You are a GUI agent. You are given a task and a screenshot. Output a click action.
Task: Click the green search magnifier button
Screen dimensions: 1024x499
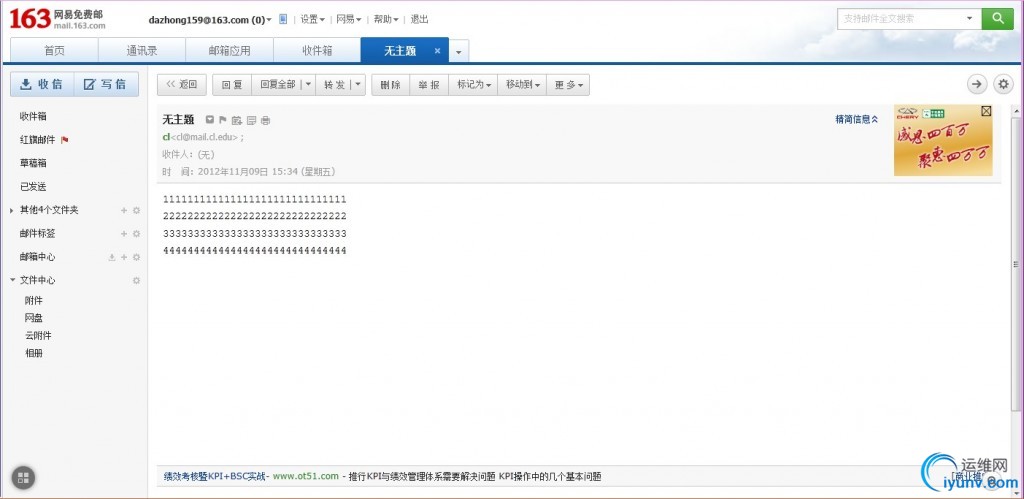point(998,19)
